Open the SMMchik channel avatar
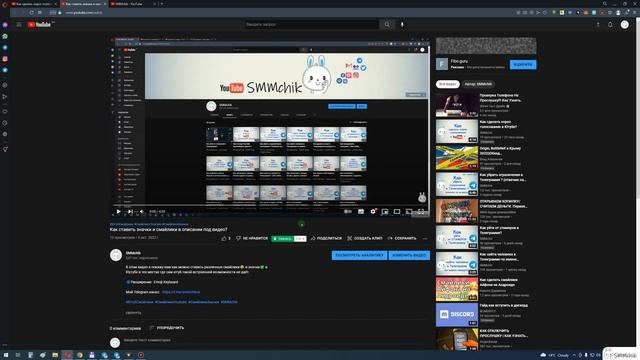This screenshot has width=640, height=360. point(116,255)
